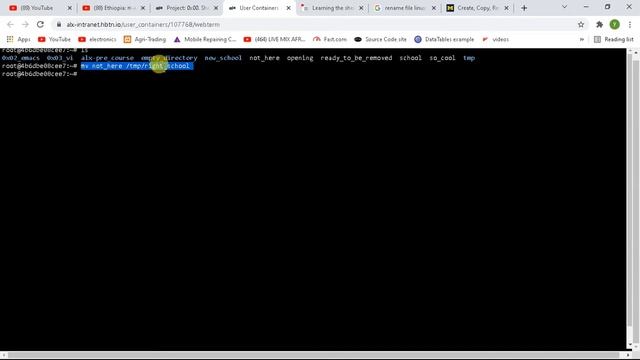Close the rename file linux tab
The image size is (640, 360).
(433, 8)
